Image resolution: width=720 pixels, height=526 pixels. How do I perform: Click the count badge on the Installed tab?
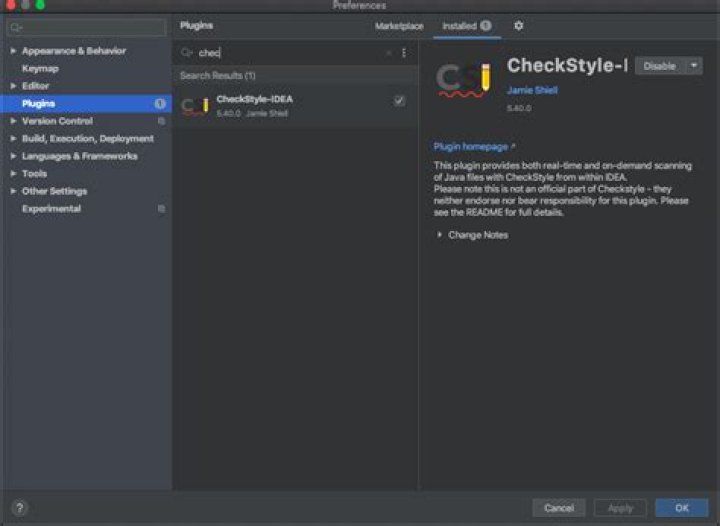(485, 26)
